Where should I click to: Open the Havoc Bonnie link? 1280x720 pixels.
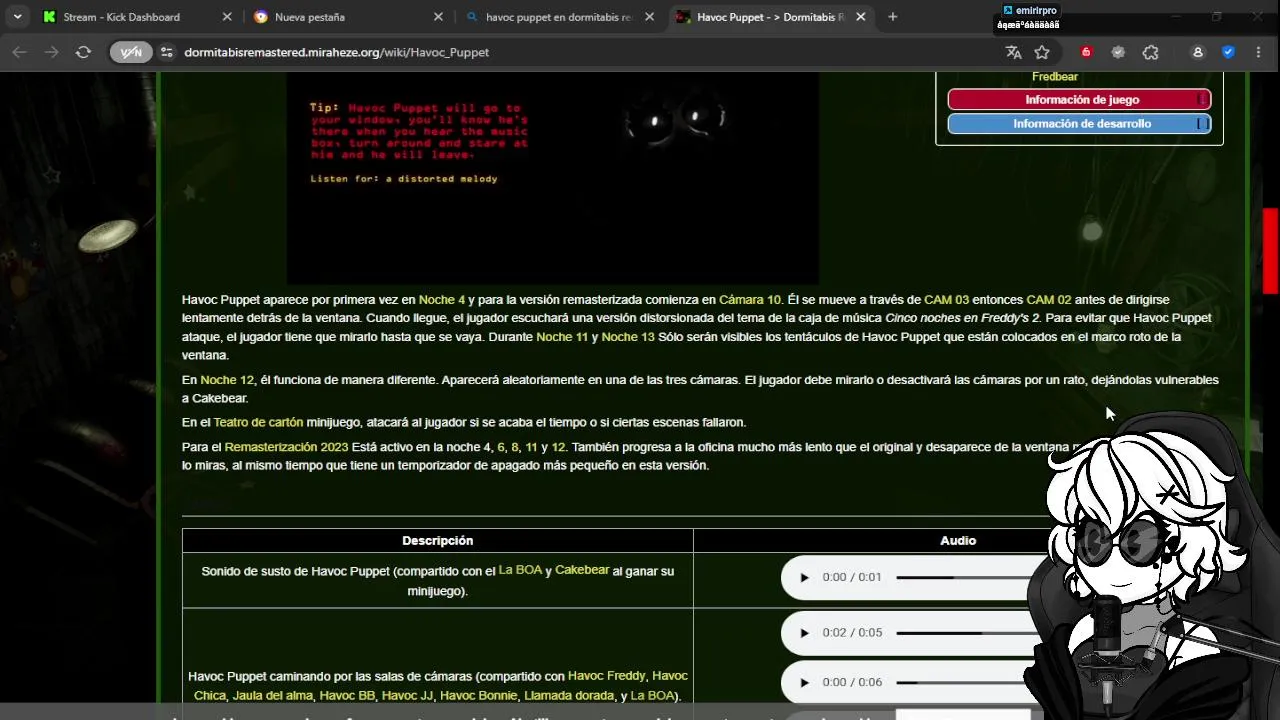pyautogui.click(x=478, y=696)
